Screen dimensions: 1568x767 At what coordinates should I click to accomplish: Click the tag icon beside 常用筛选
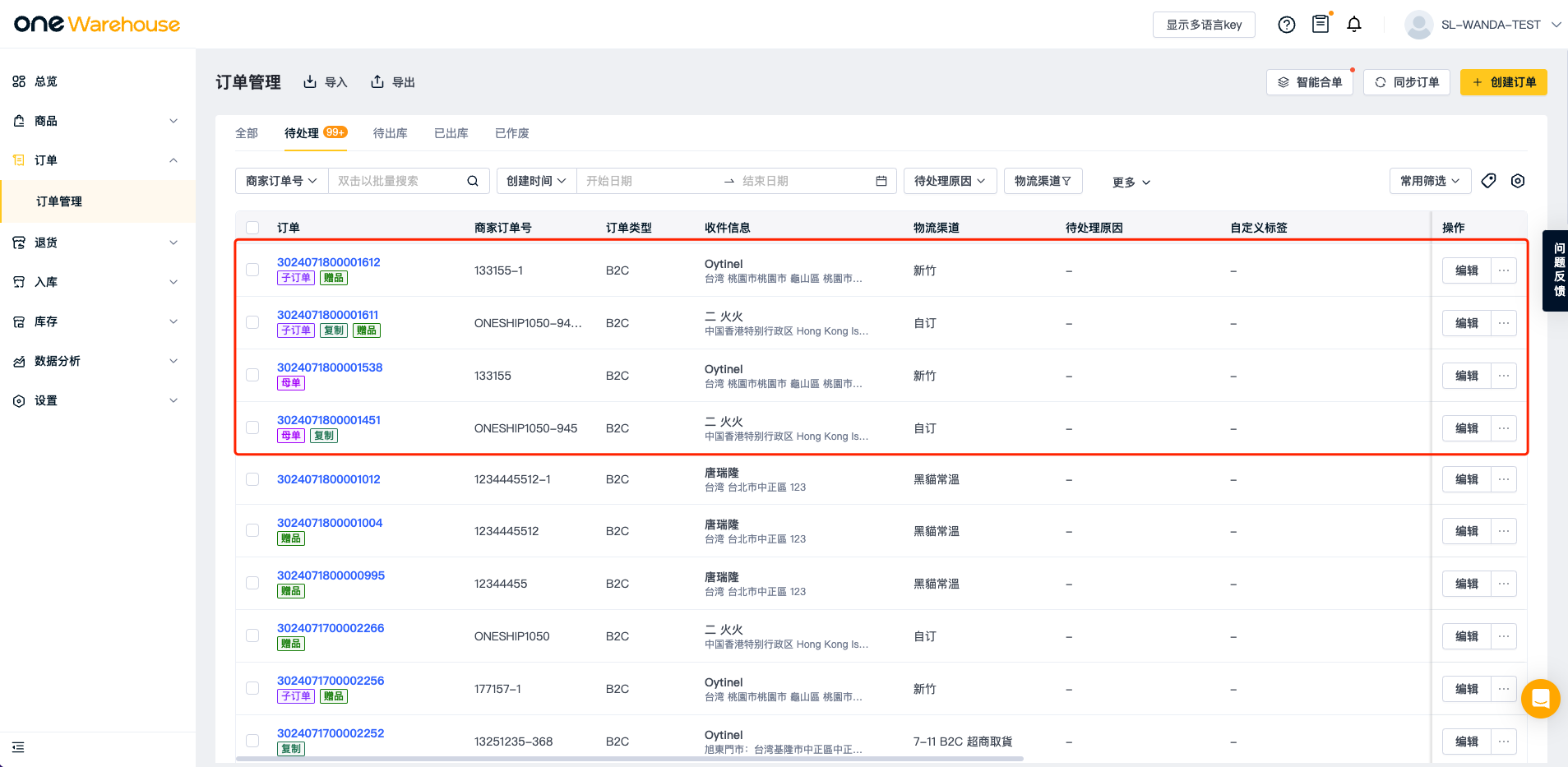1487,181
